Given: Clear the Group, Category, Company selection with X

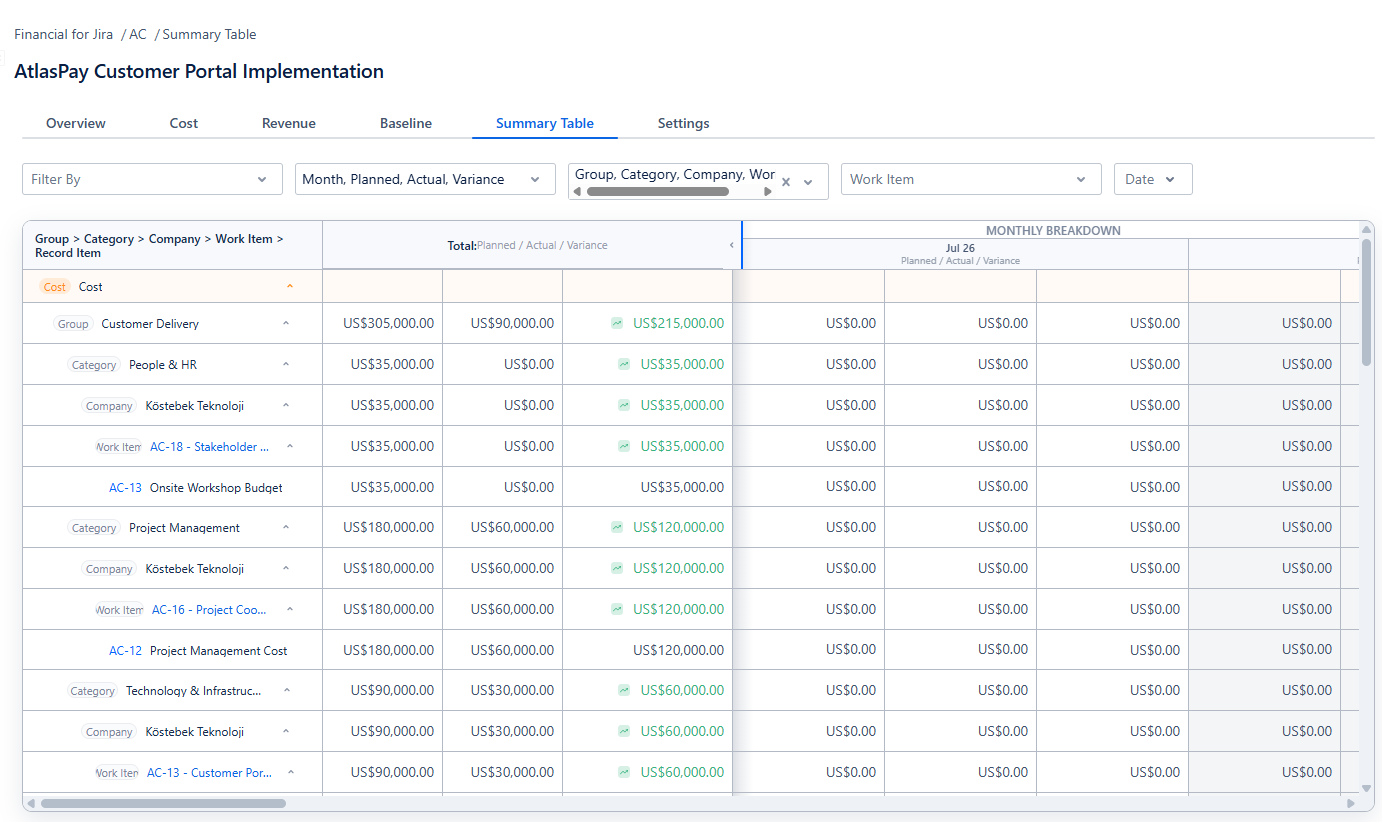Looking at the screenshot, I should pyautogui.click(x=786, y=182).
